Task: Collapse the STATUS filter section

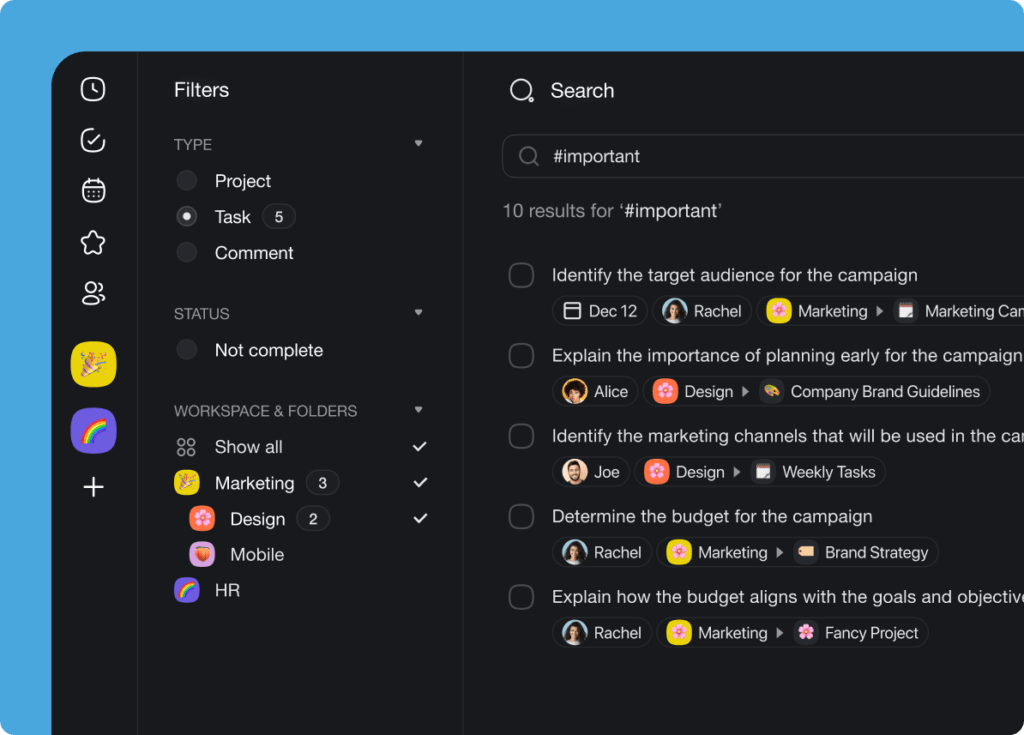Action: tap(419, 312)
